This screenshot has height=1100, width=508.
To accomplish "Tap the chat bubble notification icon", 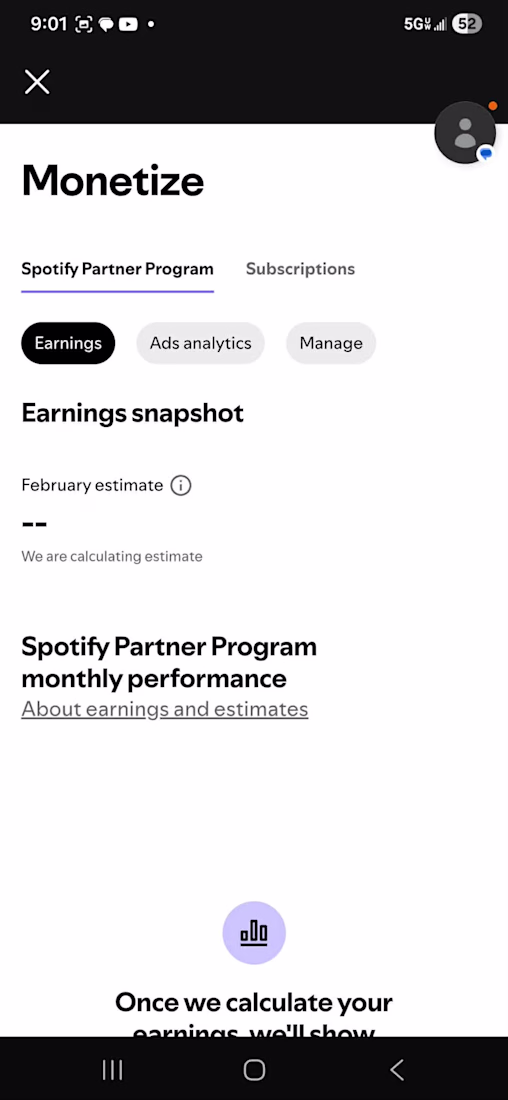I will [106, 25].
